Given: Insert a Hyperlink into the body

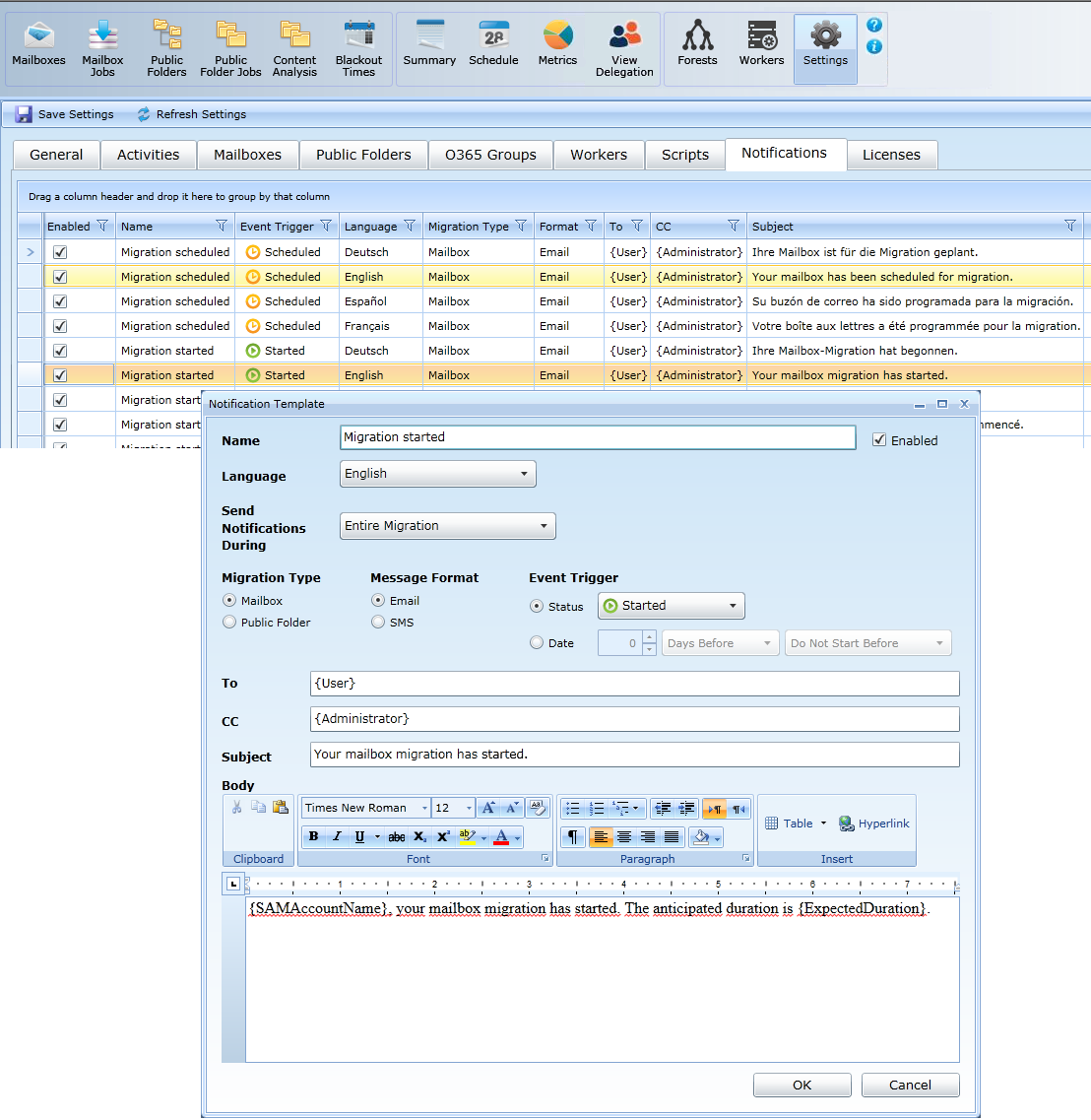Looking at the screenshot, I should pyautogui.click(x=873, y=824).
